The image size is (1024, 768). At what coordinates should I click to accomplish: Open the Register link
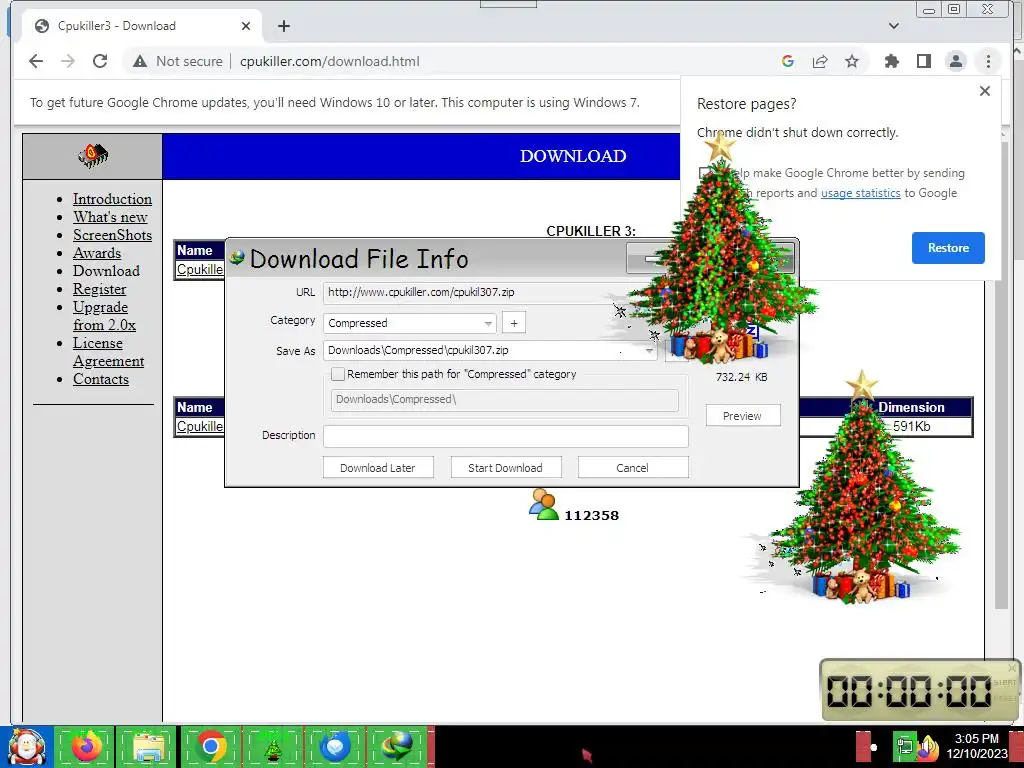tap(99, 289)
